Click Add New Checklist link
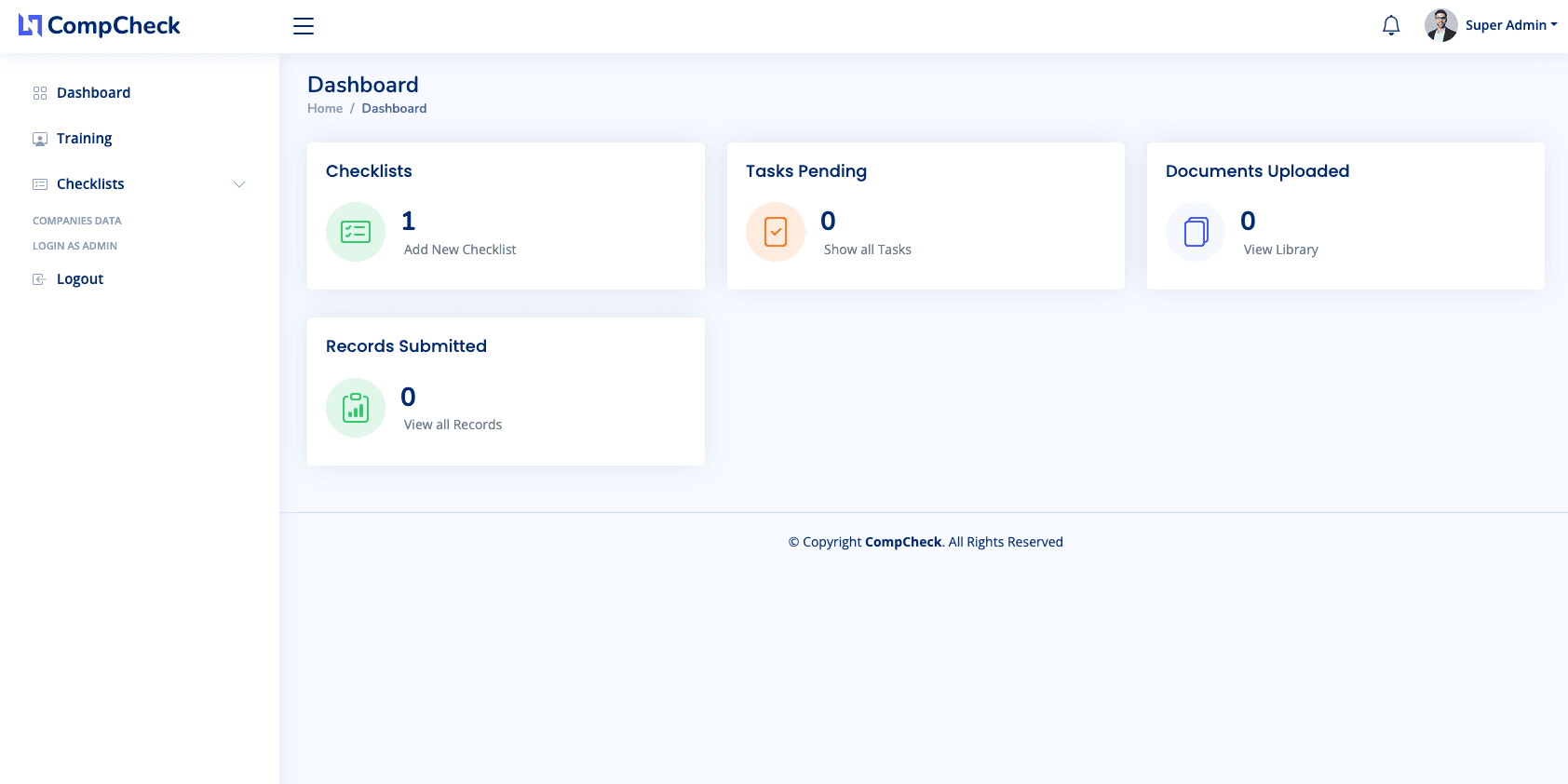1568x784 pixels. click(460, 250)
